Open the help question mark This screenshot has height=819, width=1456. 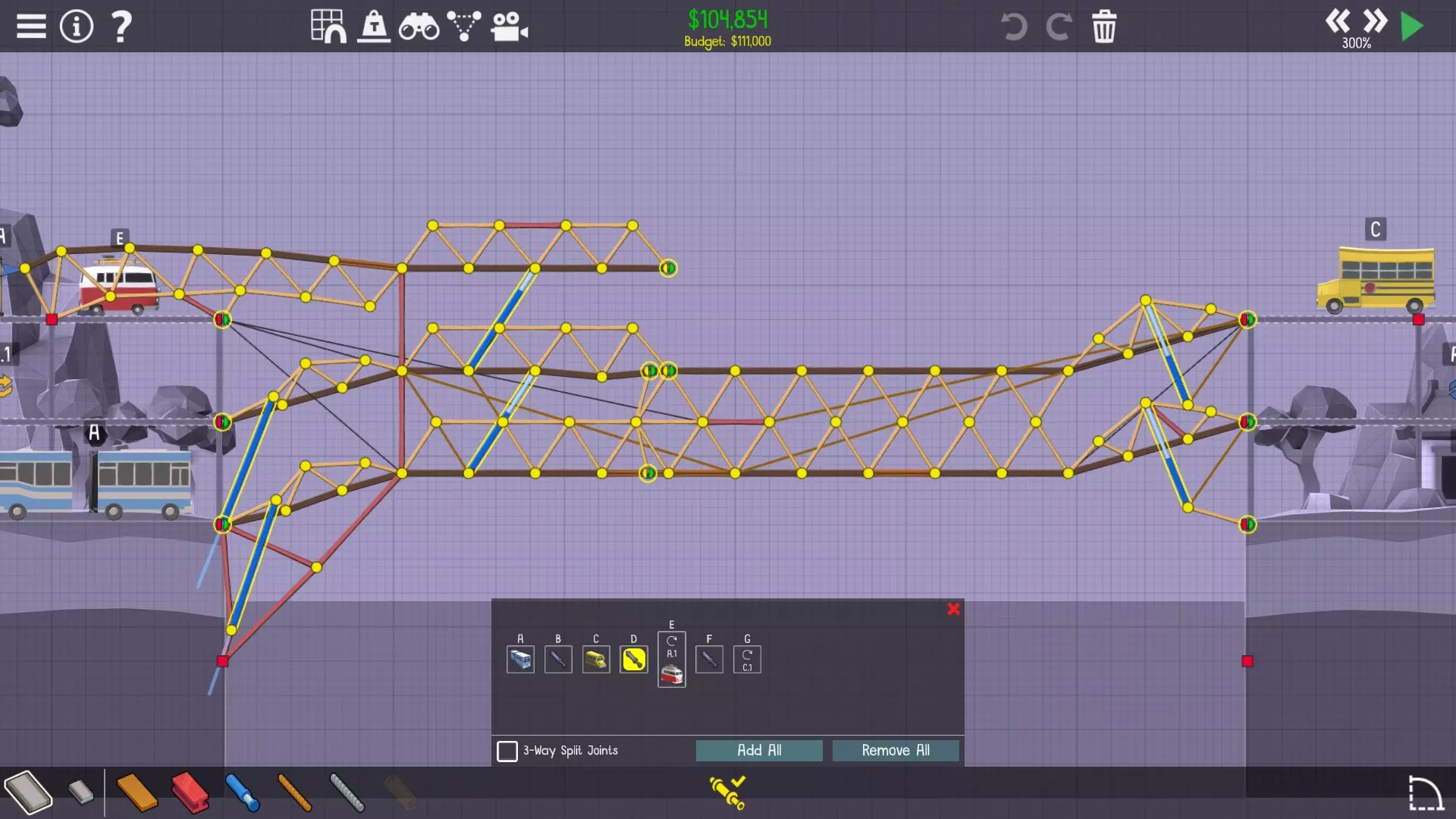121,27
